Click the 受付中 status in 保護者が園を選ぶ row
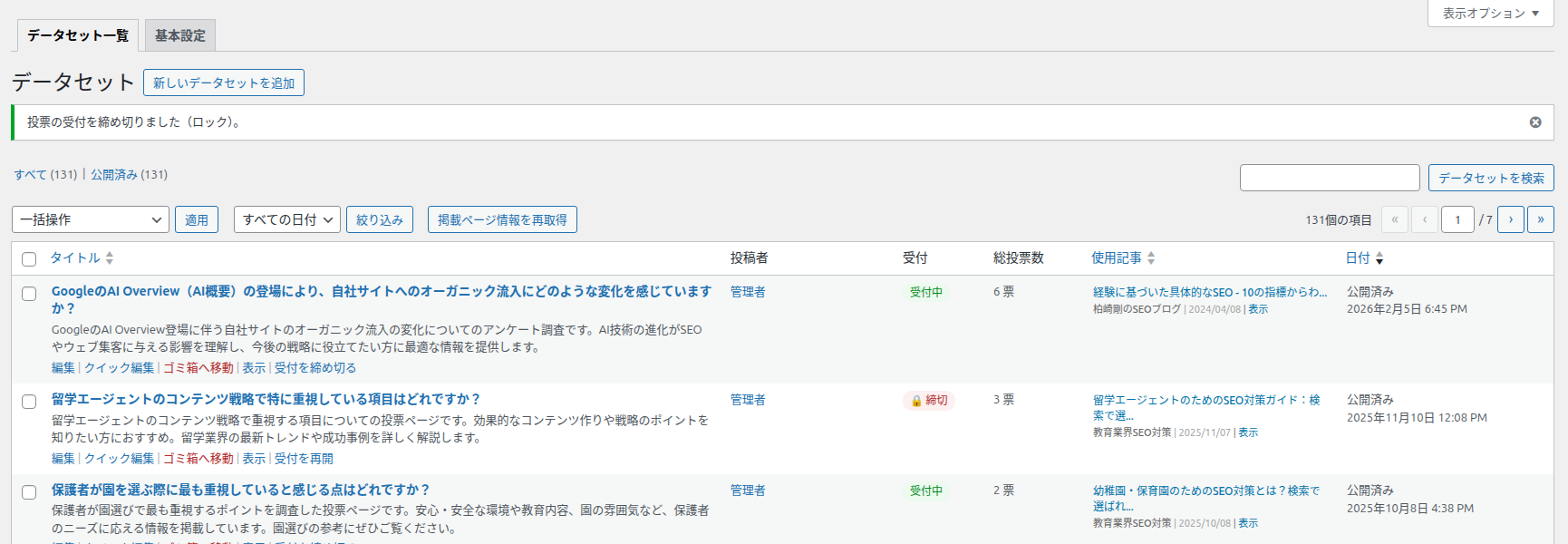Screen dimensions: 1568x544 (x=926, y=491)
